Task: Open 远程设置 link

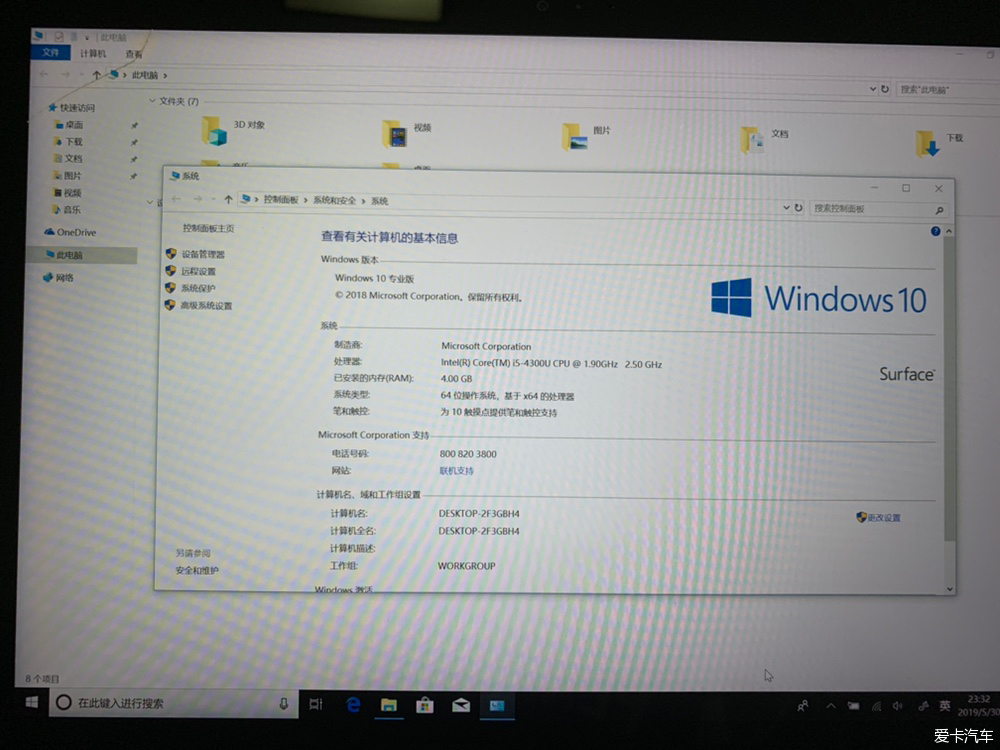Action: click(x=198, y=271)
